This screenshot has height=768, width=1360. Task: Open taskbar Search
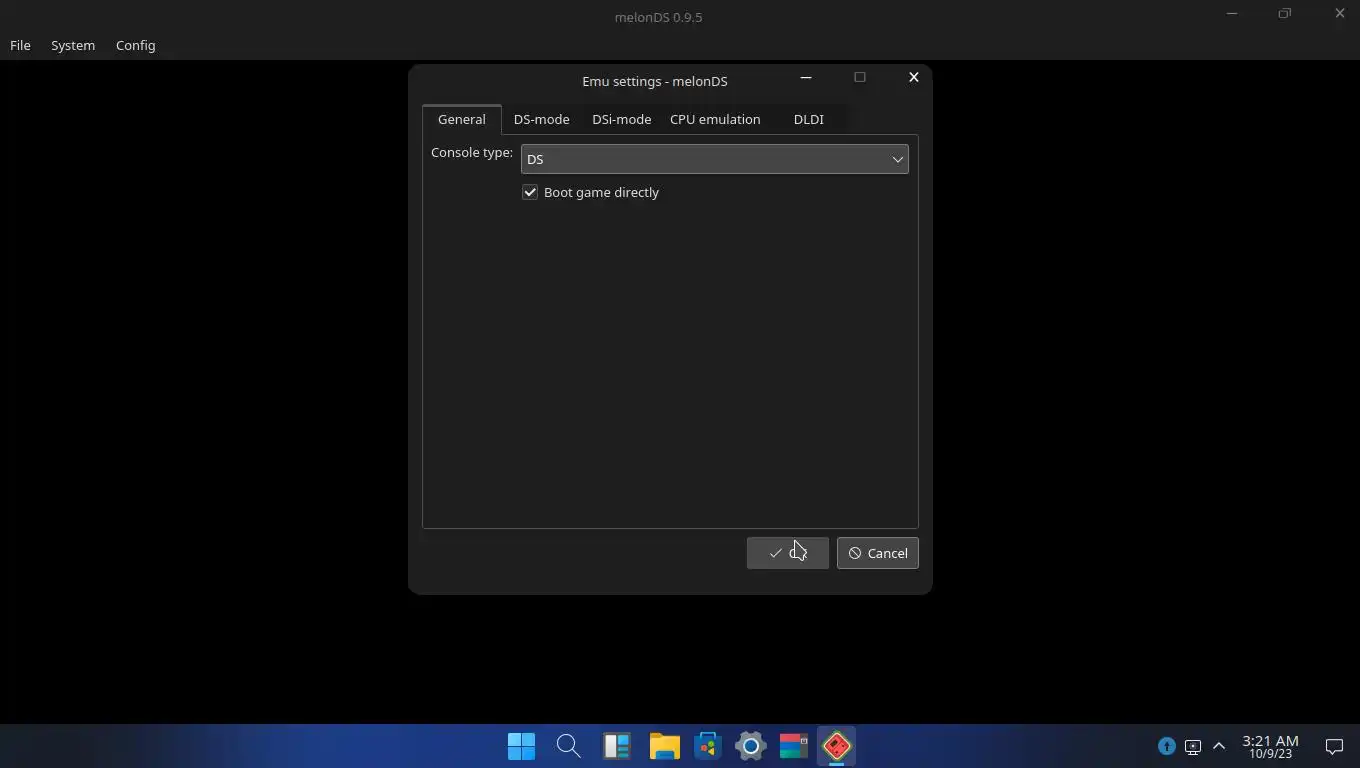[568, 746]
